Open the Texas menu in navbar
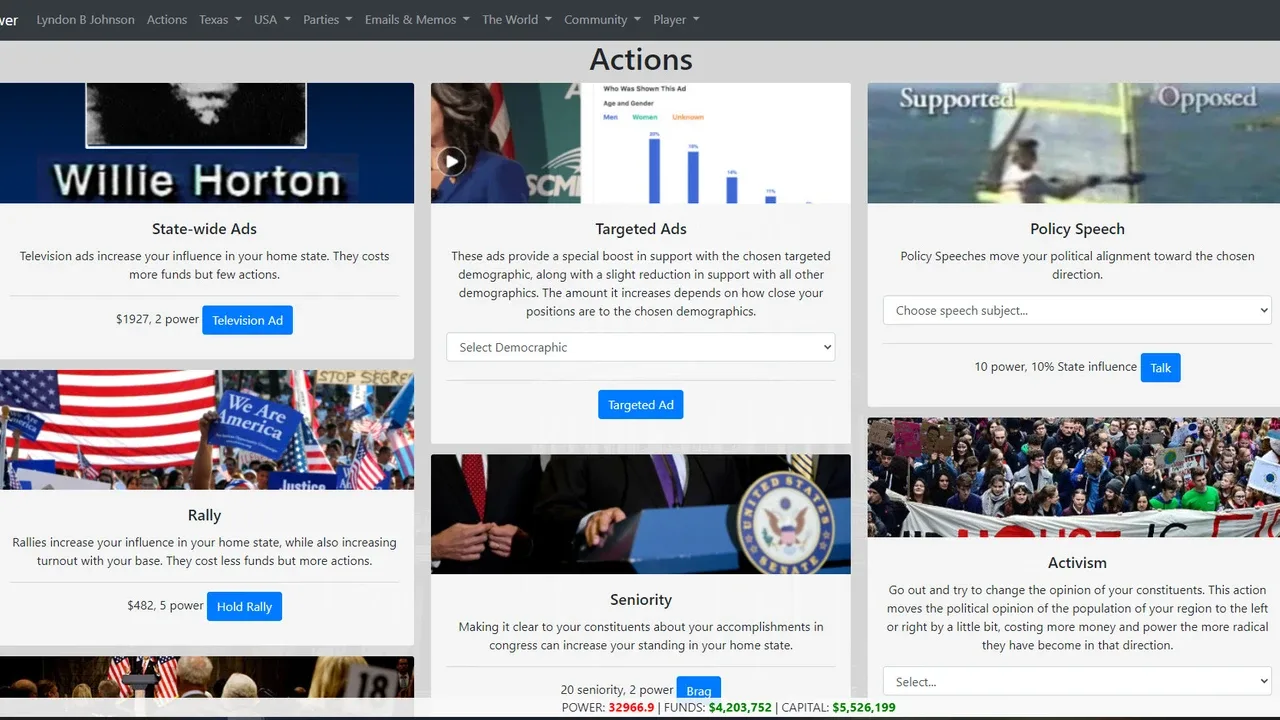This screenshot has height=720, width=1280. pyautogui.click(x=220, y=19)
